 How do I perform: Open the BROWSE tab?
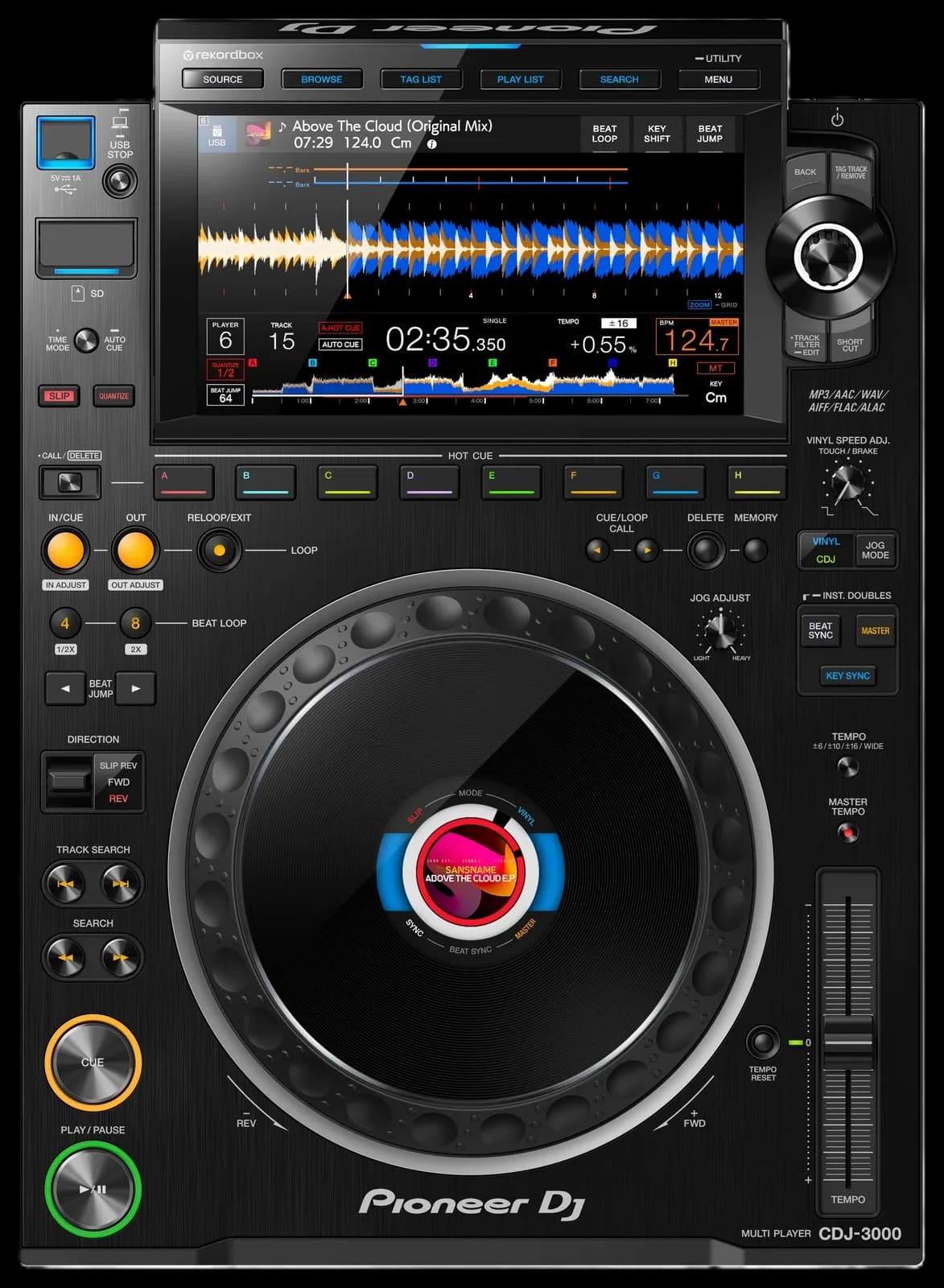[x=322, y=79]
